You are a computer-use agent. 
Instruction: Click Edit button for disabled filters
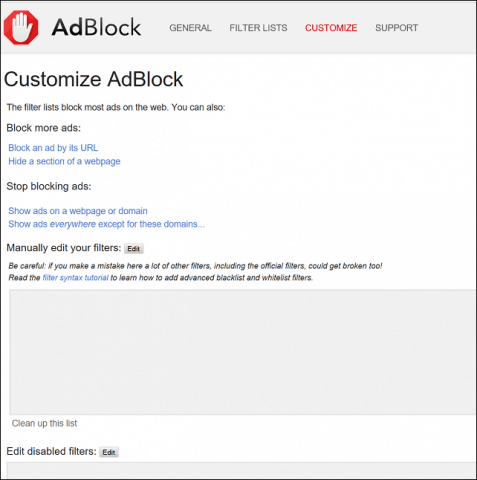[x=109, y=452]
